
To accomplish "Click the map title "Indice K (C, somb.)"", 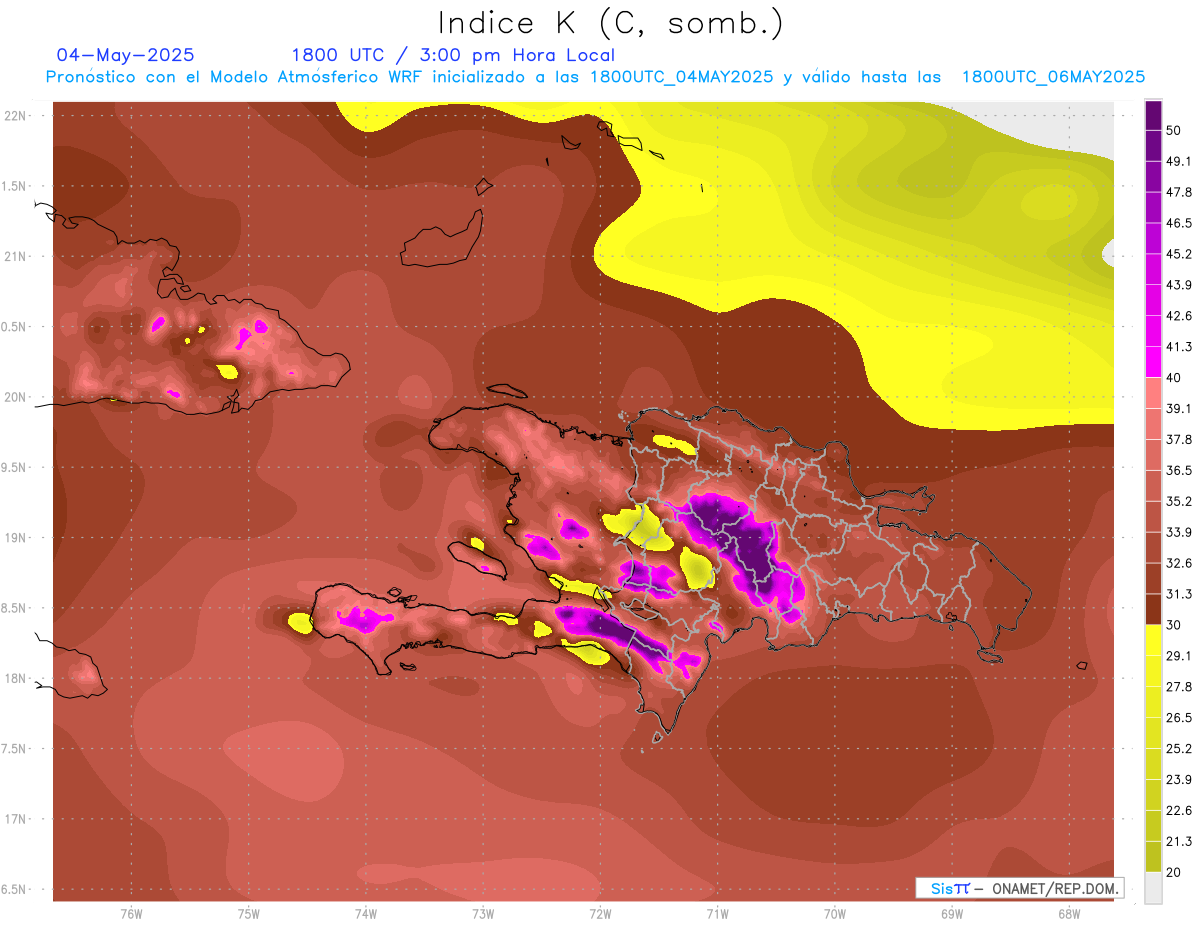I will [x=610, y=22].
